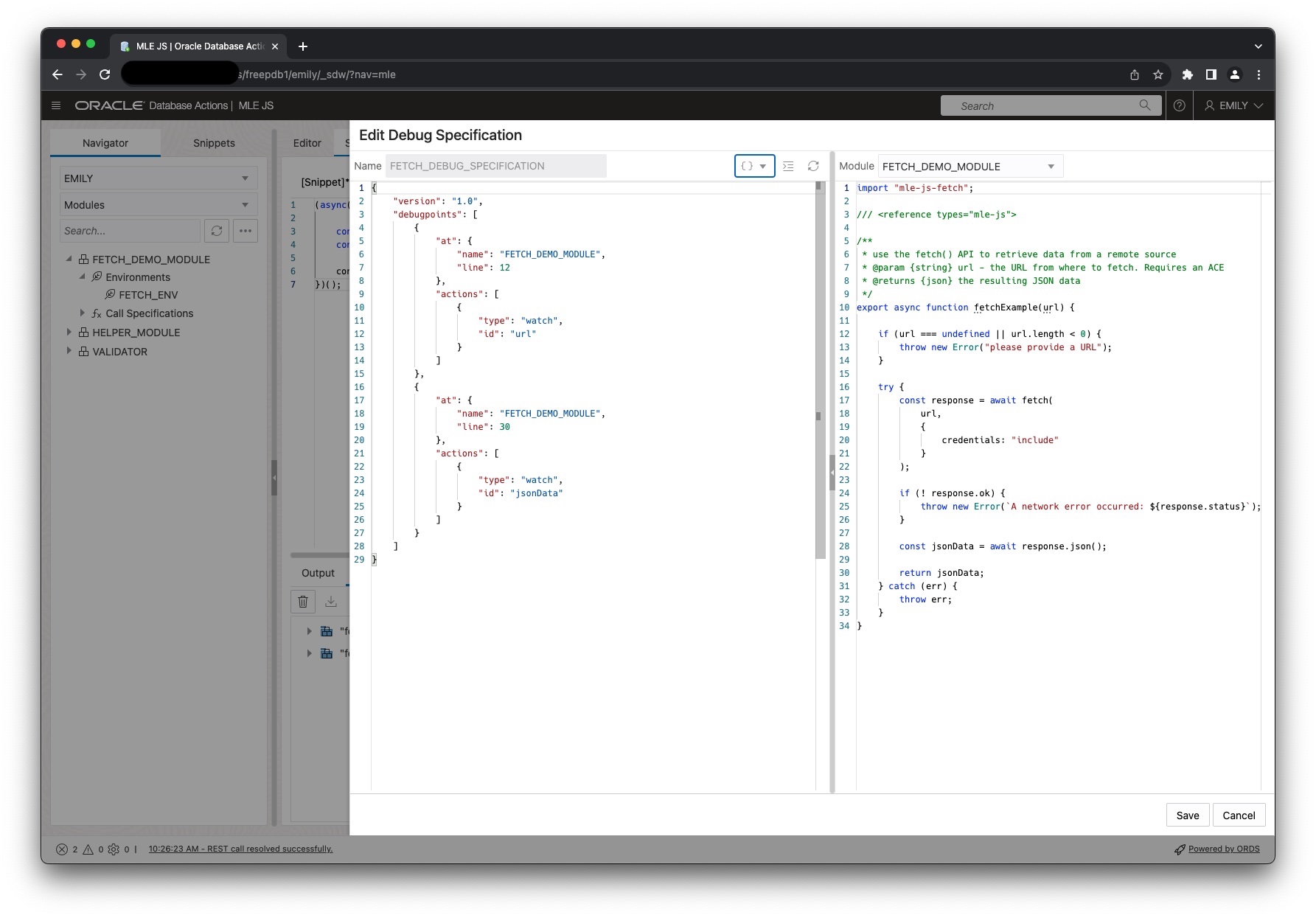Click the refresh icon next to the Modules search box

(217, 231)
